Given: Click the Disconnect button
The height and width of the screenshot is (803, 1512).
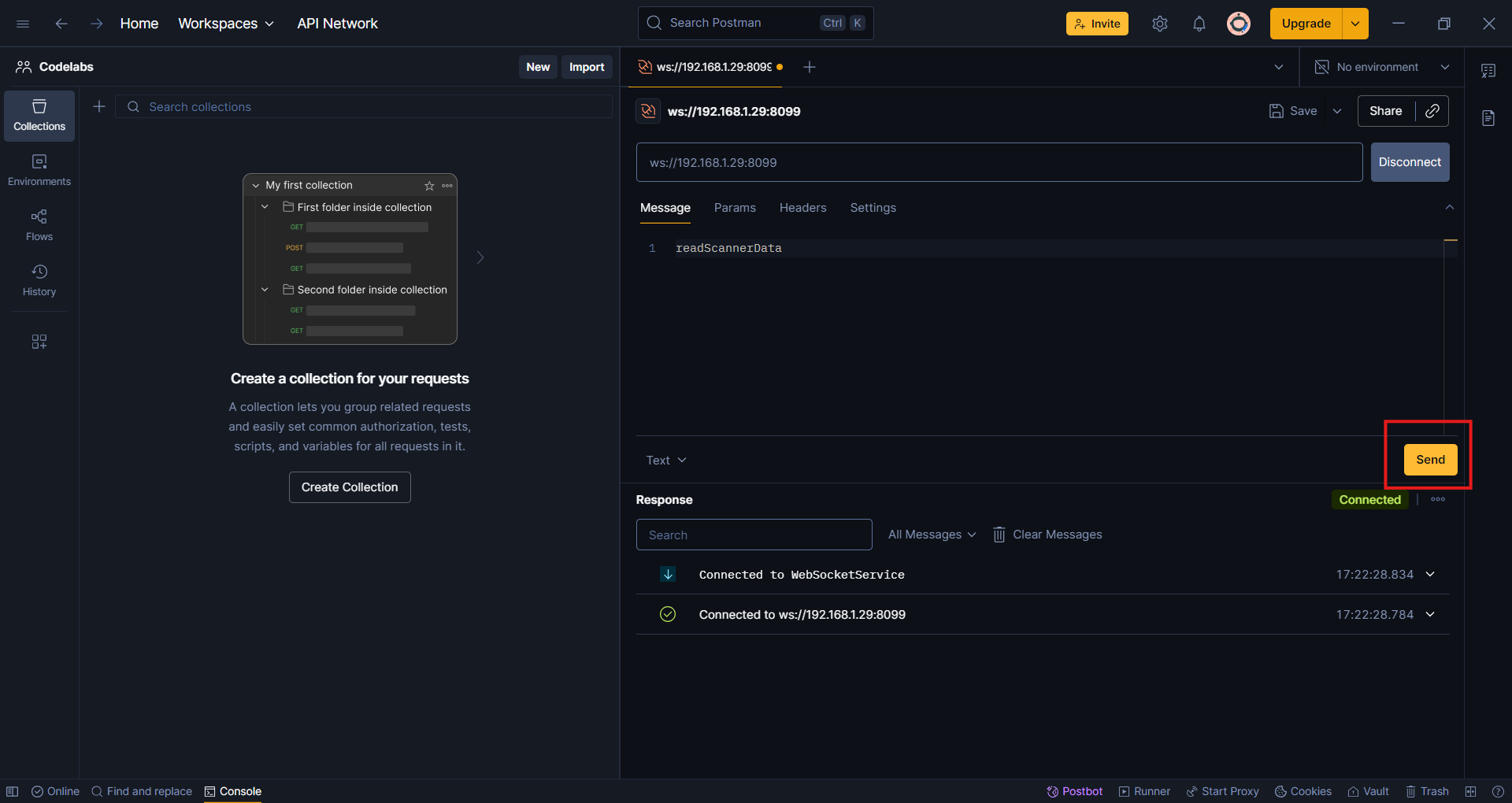Looking at the screenshot, I should 1410,162.
